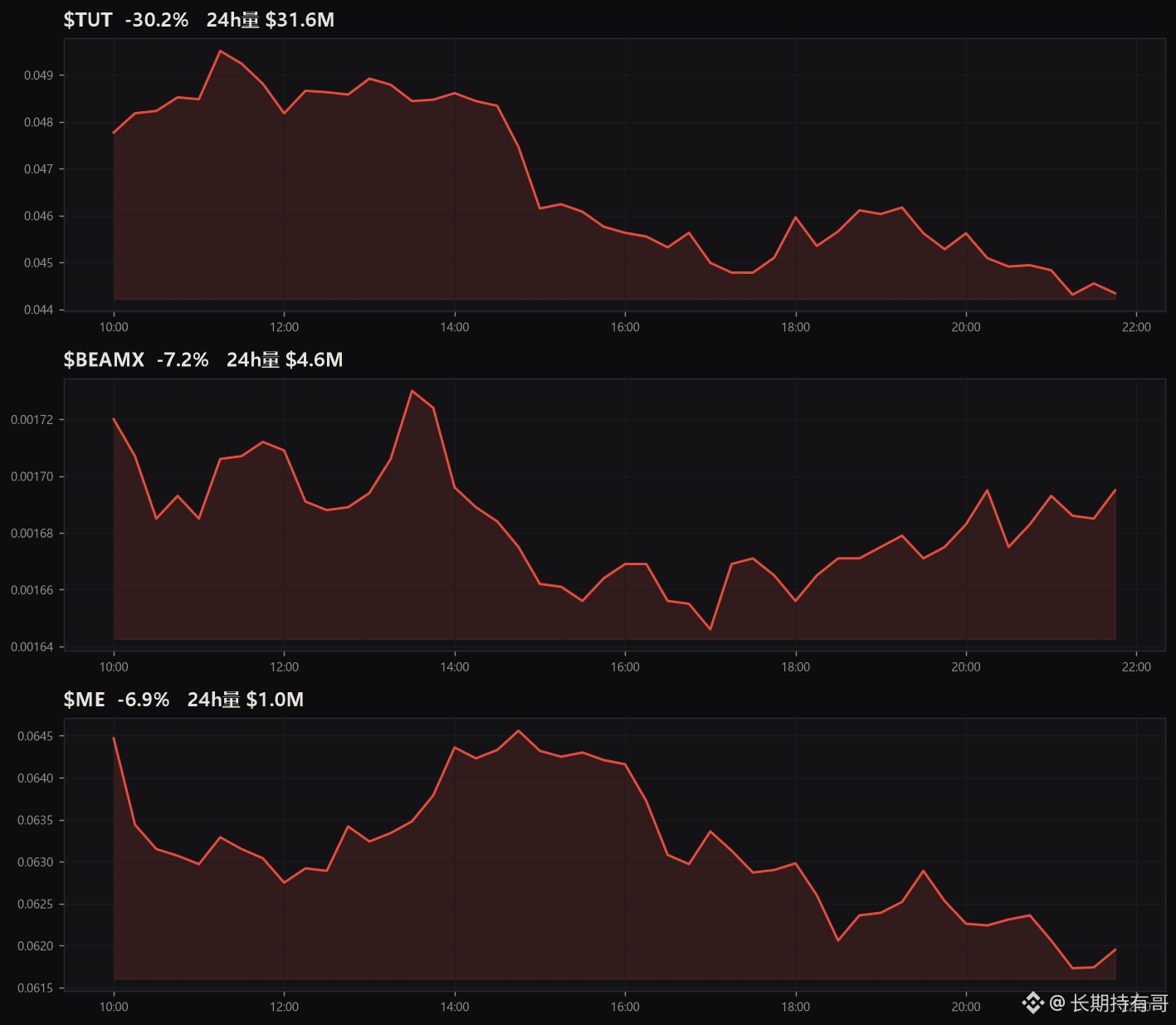Click the 0.0630 price axis label
Image resolution: width=1176 pixels, height=1025 pixels.
[x=35, y=862]
